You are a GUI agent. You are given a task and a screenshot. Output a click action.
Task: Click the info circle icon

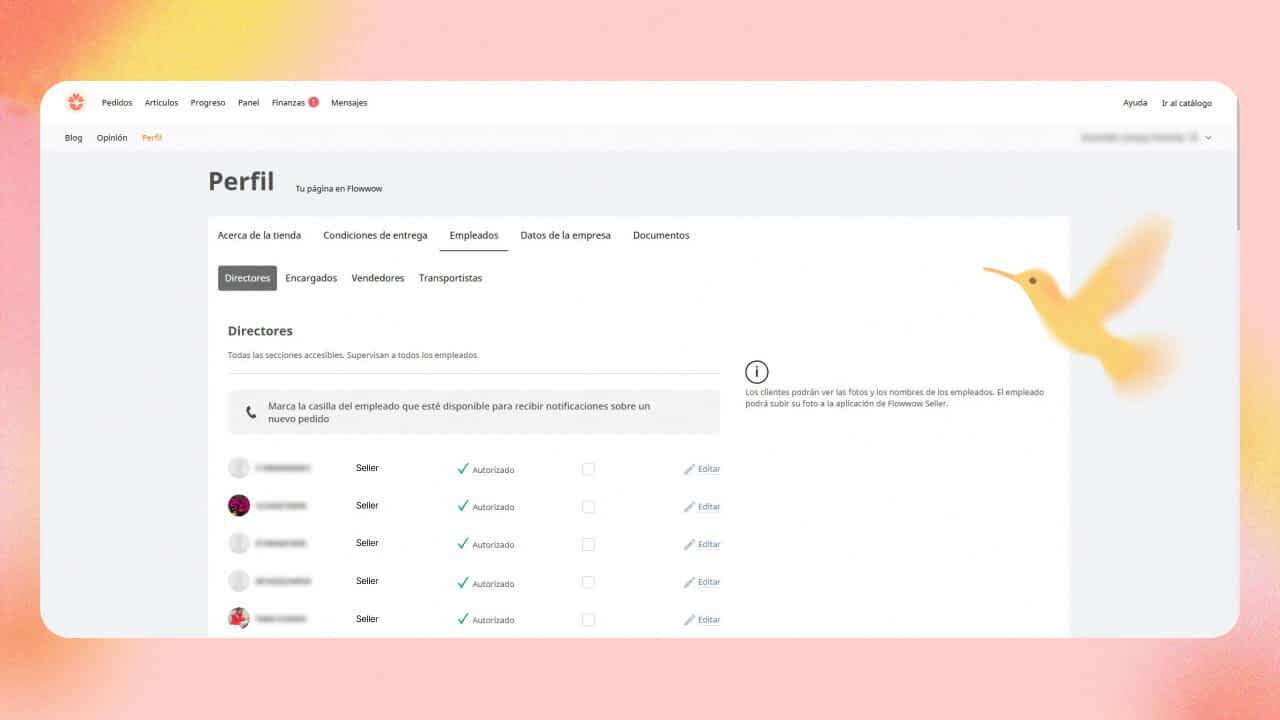coord(757,372)
